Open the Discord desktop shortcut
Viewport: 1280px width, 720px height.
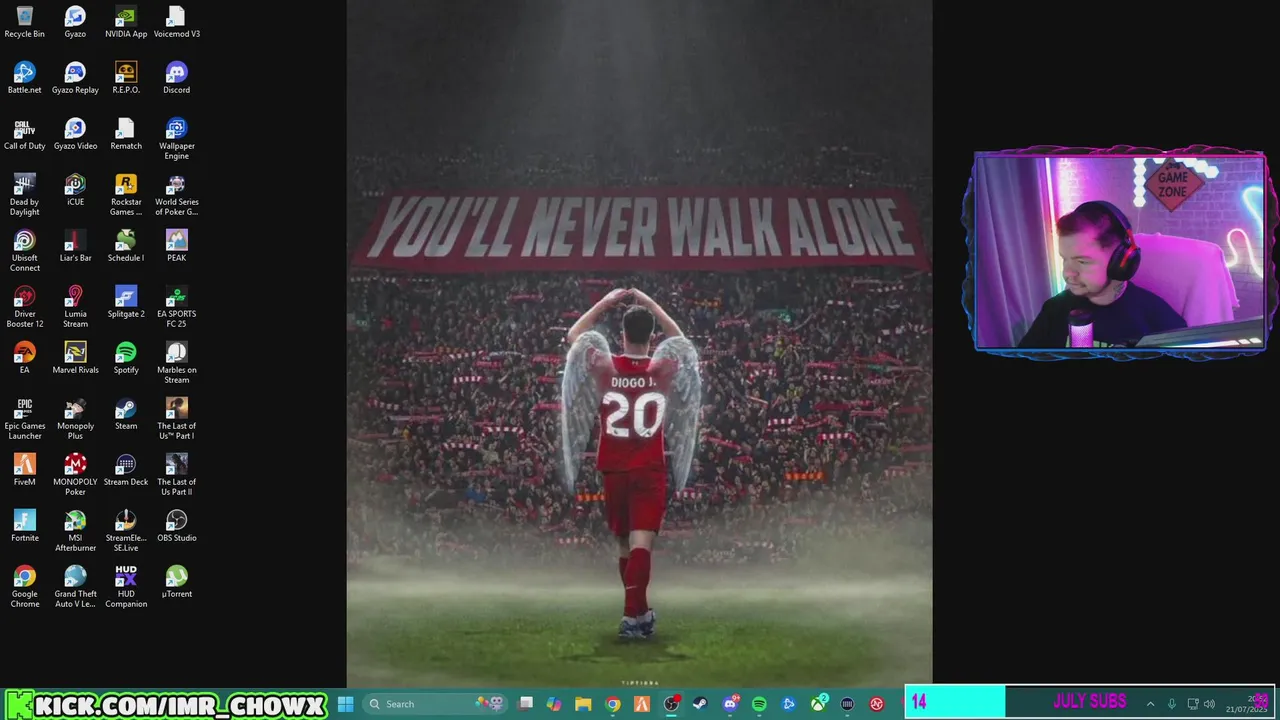(x=176, y=78)
